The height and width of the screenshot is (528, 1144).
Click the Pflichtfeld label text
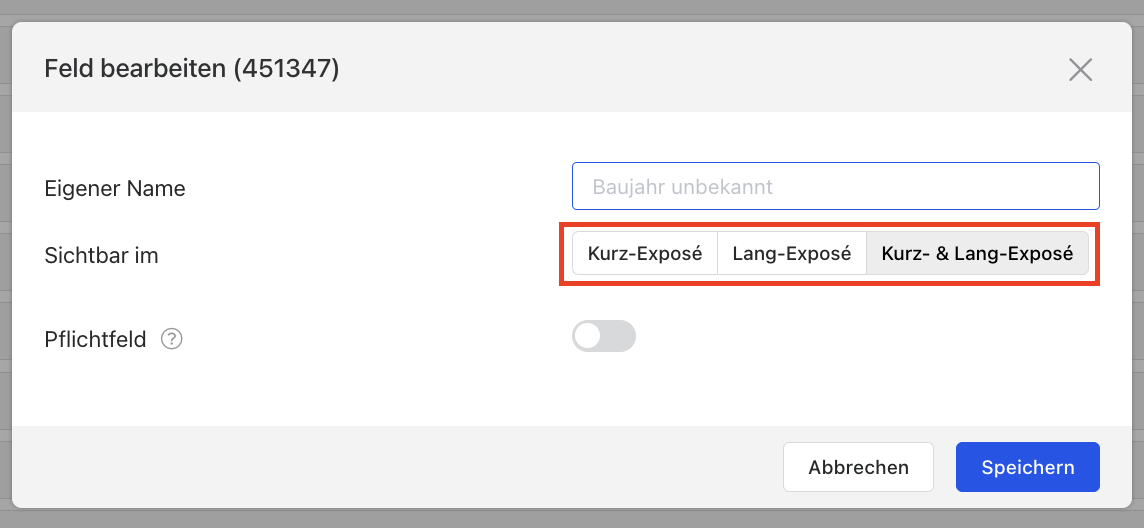pyautogui.click(x=96, y=340)
